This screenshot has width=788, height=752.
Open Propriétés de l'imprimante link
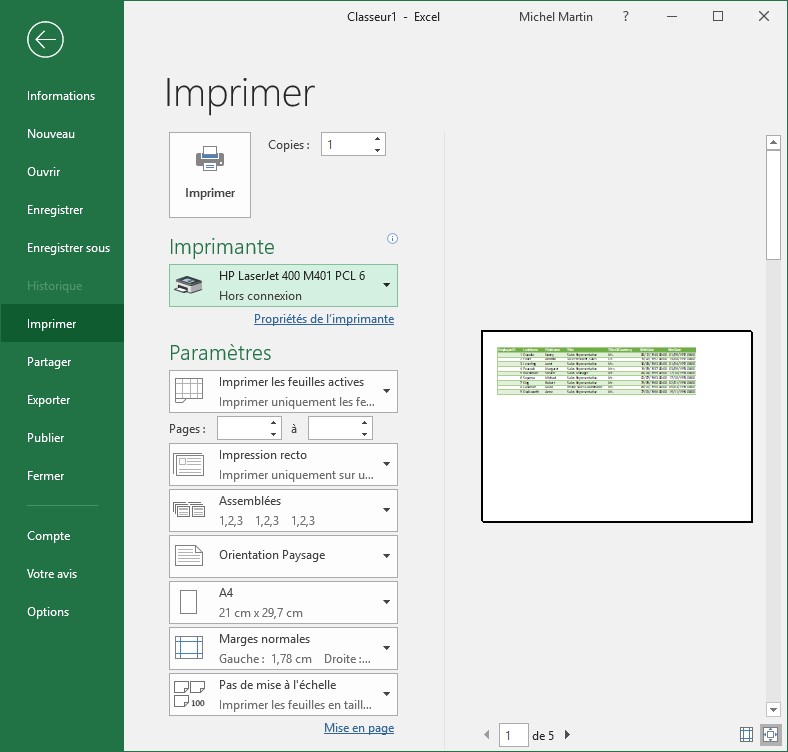coord(324,319)
